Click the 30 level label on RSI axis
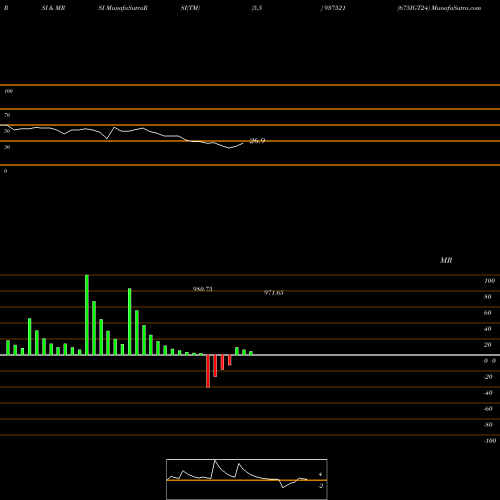500x500 pixels. coord(7,147)
